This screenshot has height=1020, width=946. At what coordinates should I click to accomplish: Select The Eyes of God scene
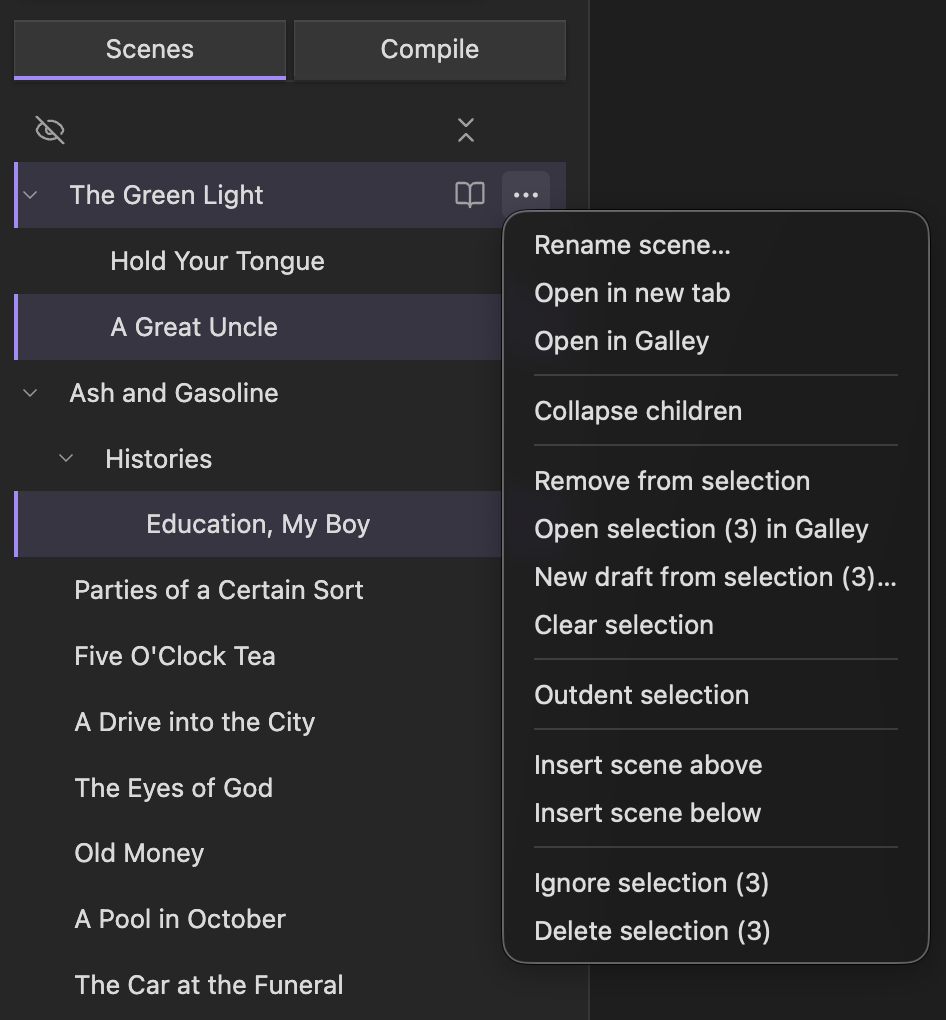174,788
